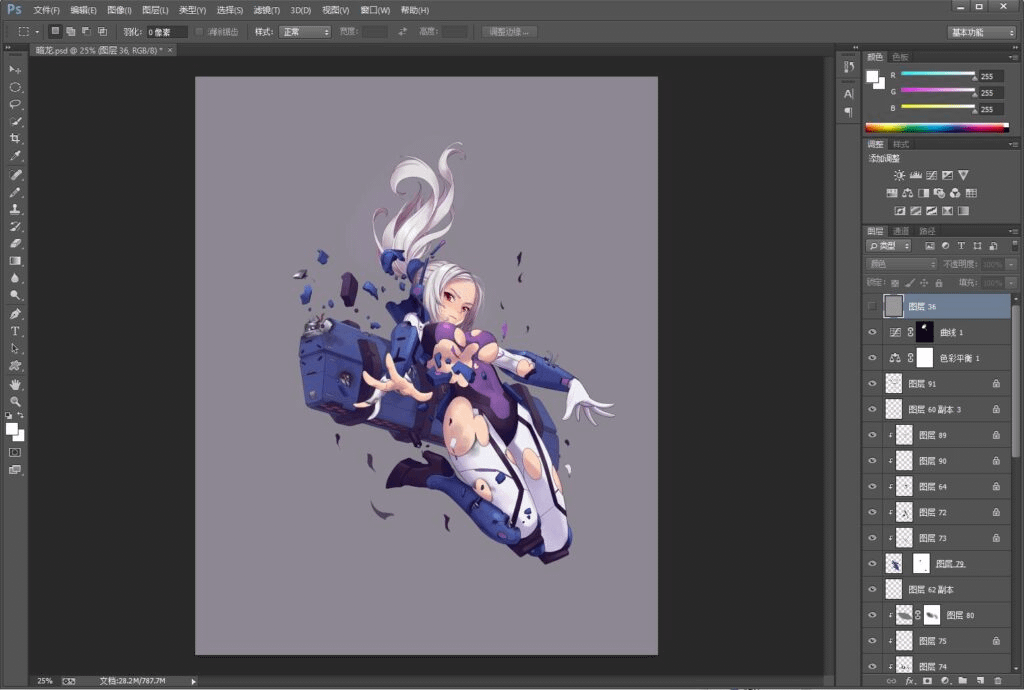
Task: Close the 暗龙.psd document tab
Action: (170, 50)
